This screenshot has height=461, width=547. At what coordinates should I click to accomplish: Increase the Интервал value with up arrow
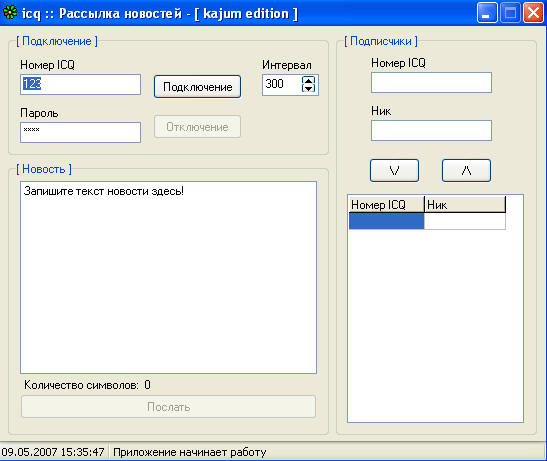coord(308,80)
